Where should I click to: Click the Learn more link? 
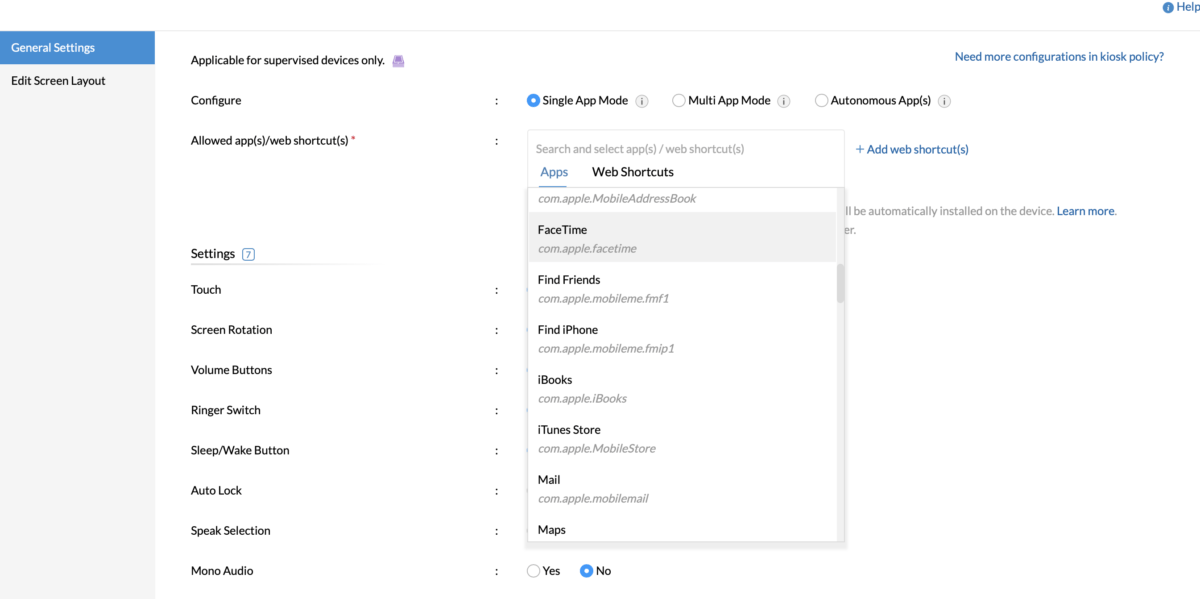pos(1085,211)
